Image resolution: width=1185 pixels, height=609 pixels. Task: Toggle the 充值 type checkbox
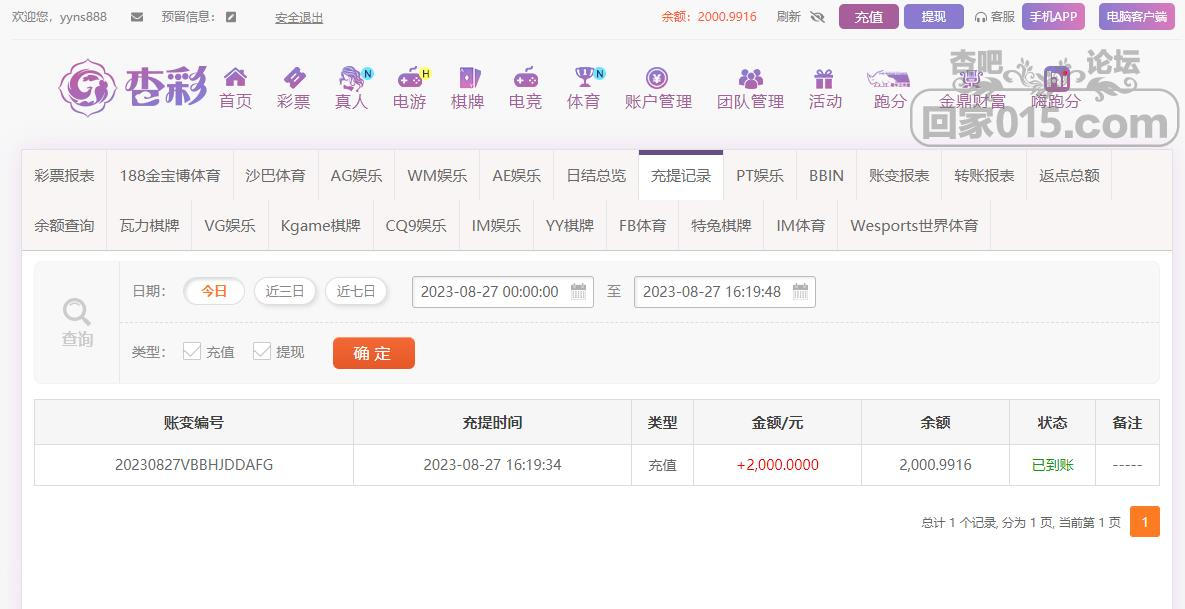192,351
